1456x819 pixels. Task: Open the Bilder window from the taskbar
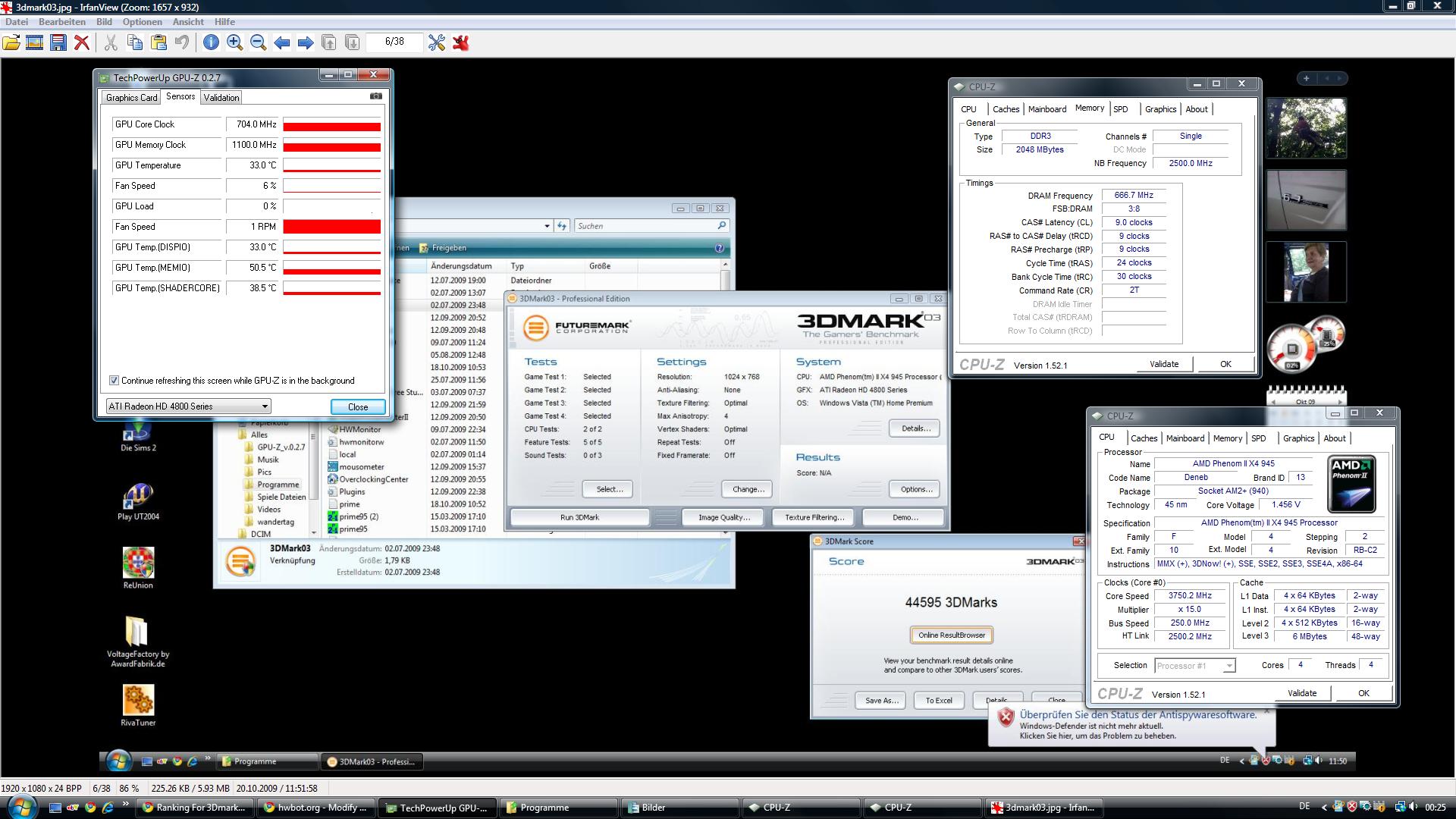click(679, 808)
